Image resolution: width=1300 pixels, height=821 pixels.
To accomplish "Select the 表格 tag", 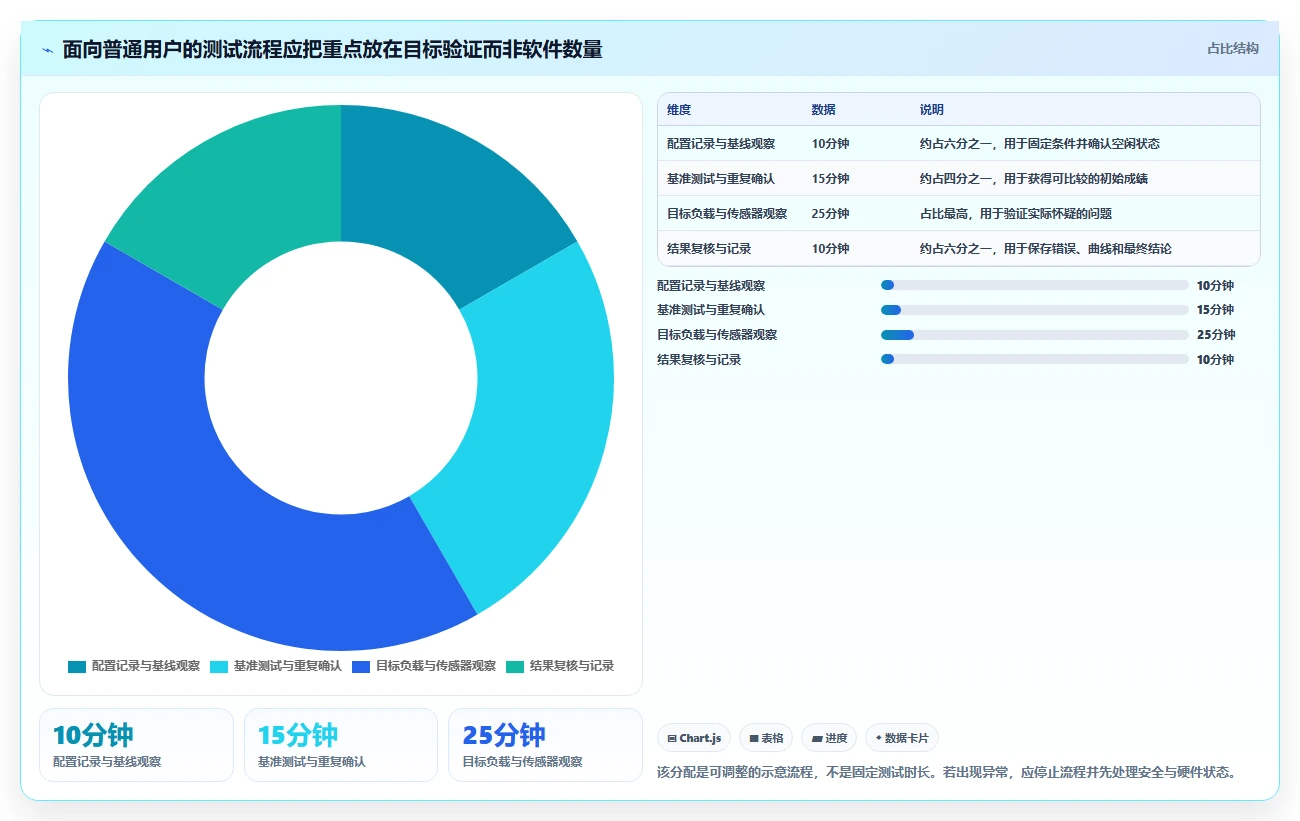I will coord(766,738).
